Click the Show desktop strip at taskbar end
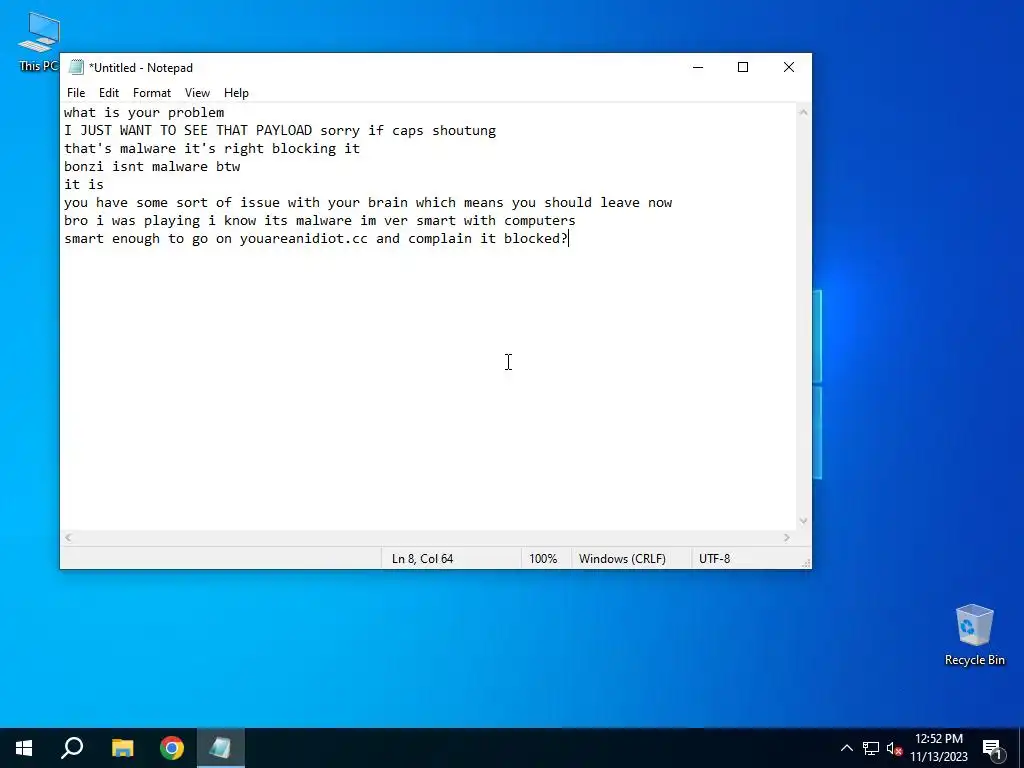Viewport: 1024px width, 768px height. pyautogui.click(x=1021, y=748)
